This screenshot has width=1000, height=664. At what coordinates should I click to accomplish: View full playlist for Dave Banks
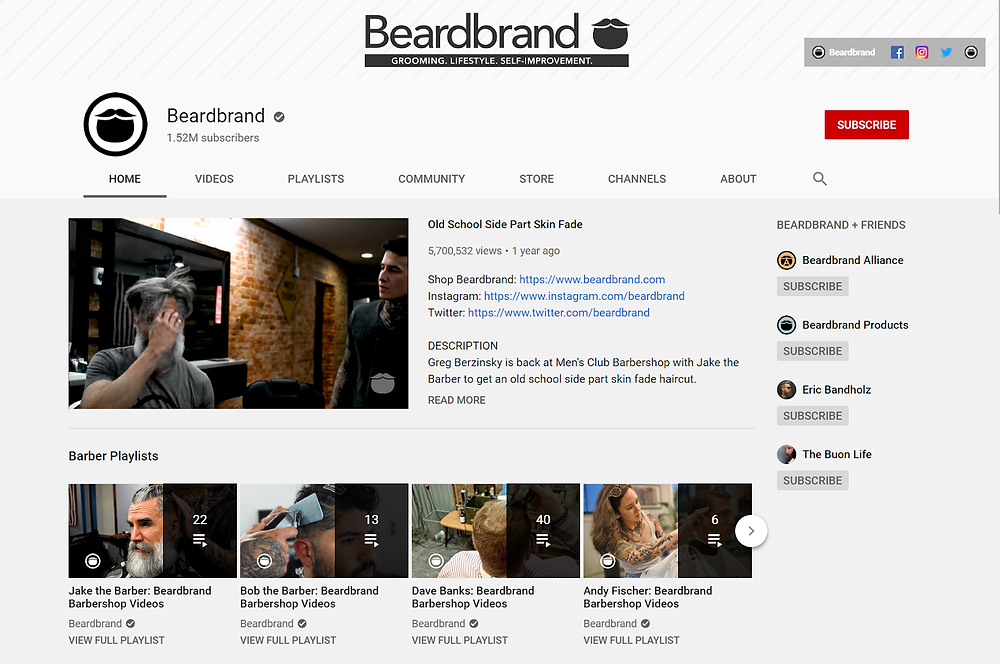460,640
